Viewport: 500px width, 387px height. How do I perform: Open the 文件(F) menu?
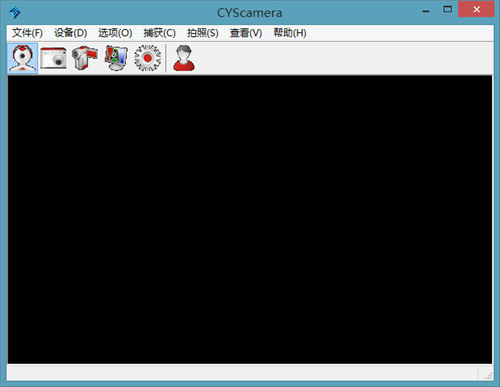point(27,33)
